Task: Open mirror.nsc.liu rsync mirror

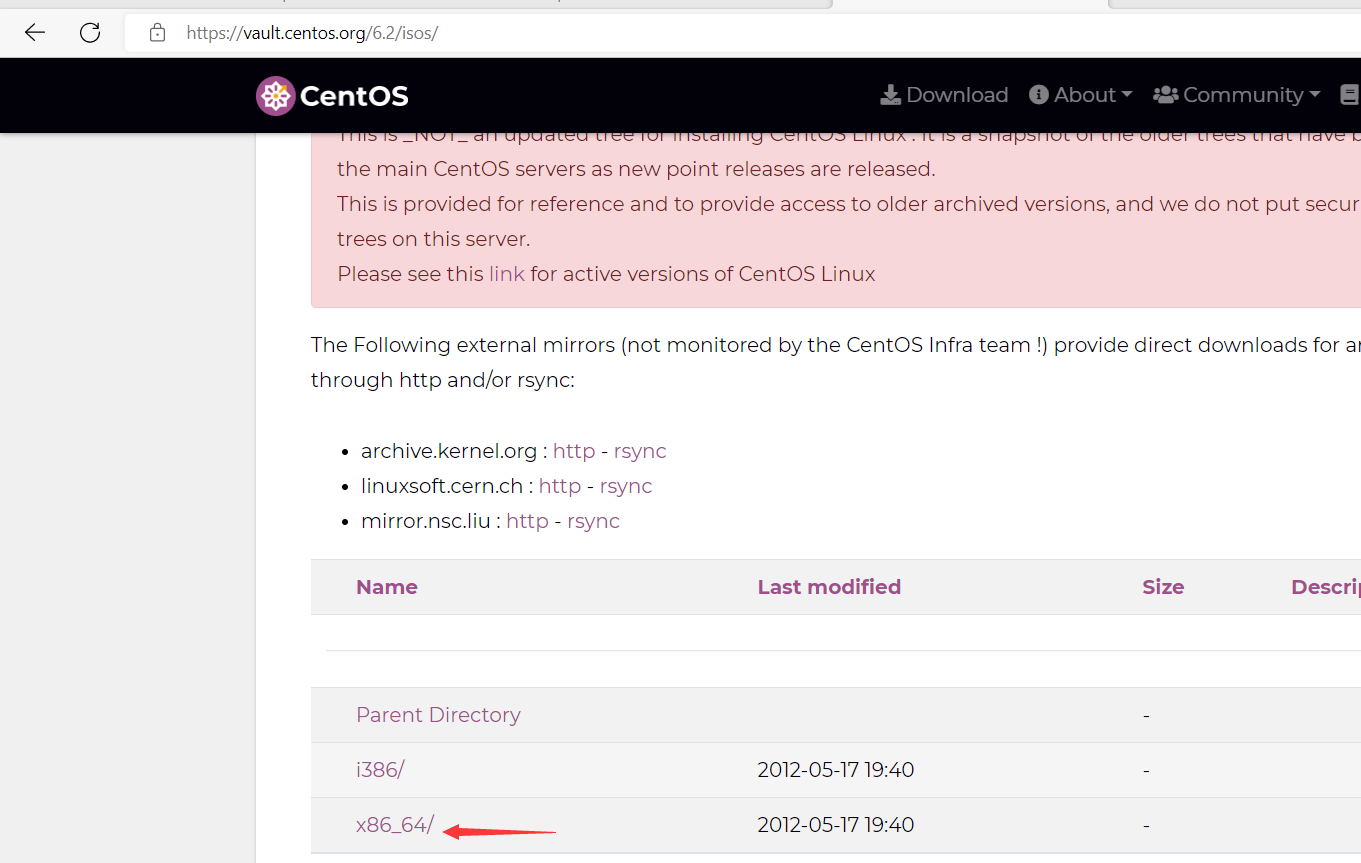Action: (594, 521)
